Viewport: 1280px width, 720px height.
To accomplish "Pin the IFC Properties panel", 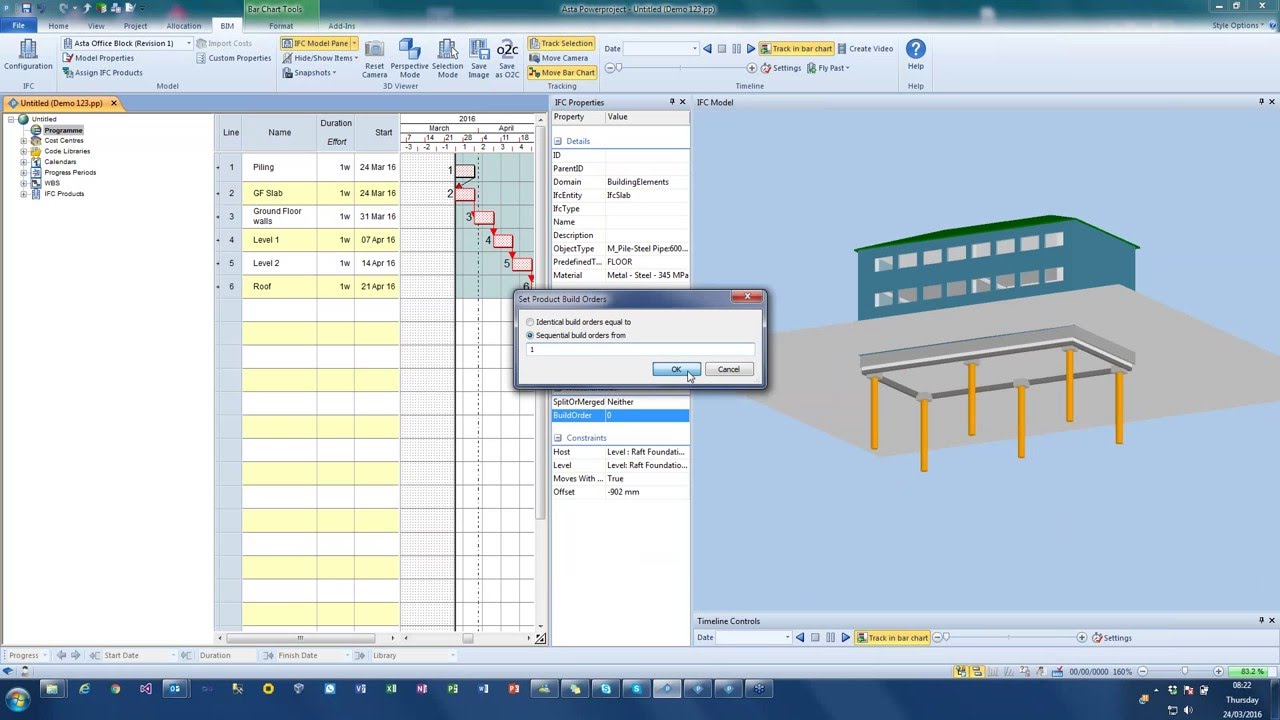I will pyautogui.click(x=672, y=102).
